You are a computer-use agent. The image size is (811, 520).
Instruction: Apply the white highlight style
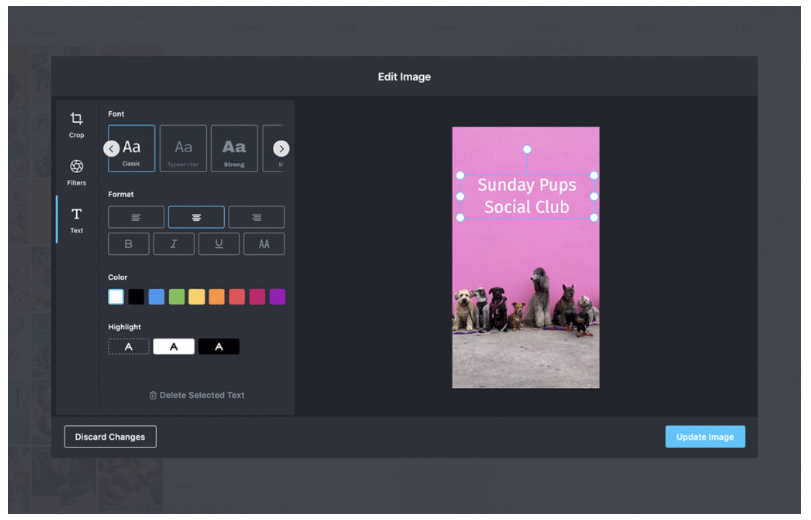(x=173, y=346)
